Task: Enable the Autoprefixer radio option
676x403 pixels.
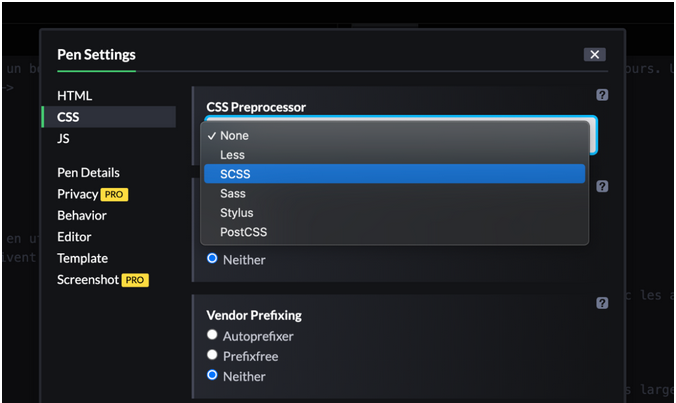Action: (212, 335)
